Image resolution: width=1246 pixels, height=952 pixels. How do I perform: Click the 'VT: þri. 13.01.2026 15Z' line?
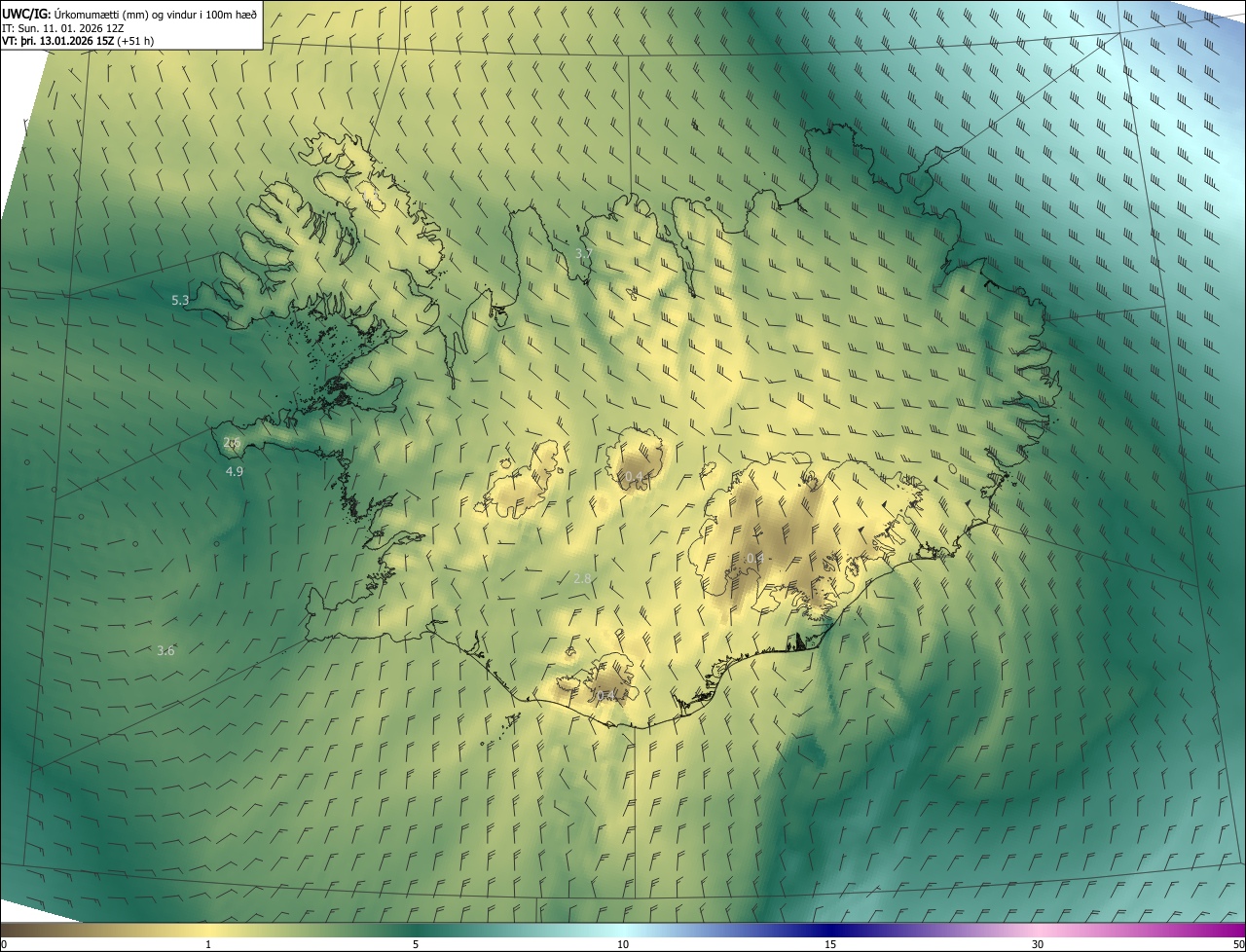click(x=79, y=41)
